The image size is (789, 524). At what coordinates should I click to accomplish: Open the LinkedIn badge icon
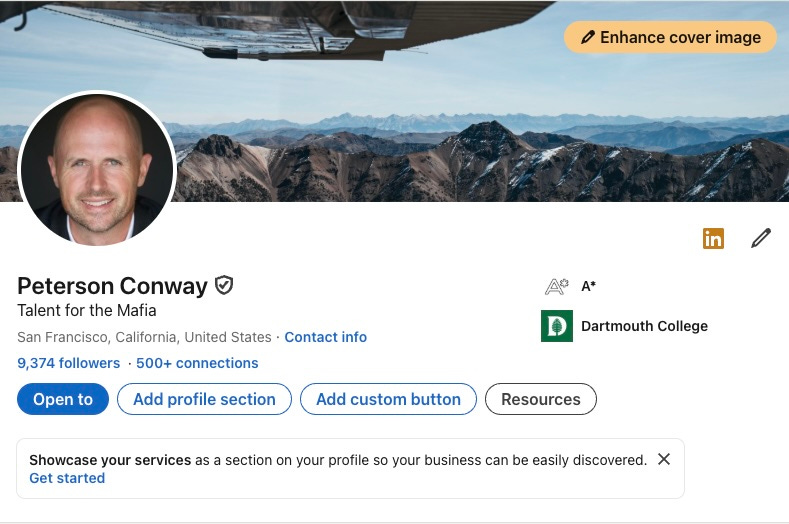click(713, 239)
